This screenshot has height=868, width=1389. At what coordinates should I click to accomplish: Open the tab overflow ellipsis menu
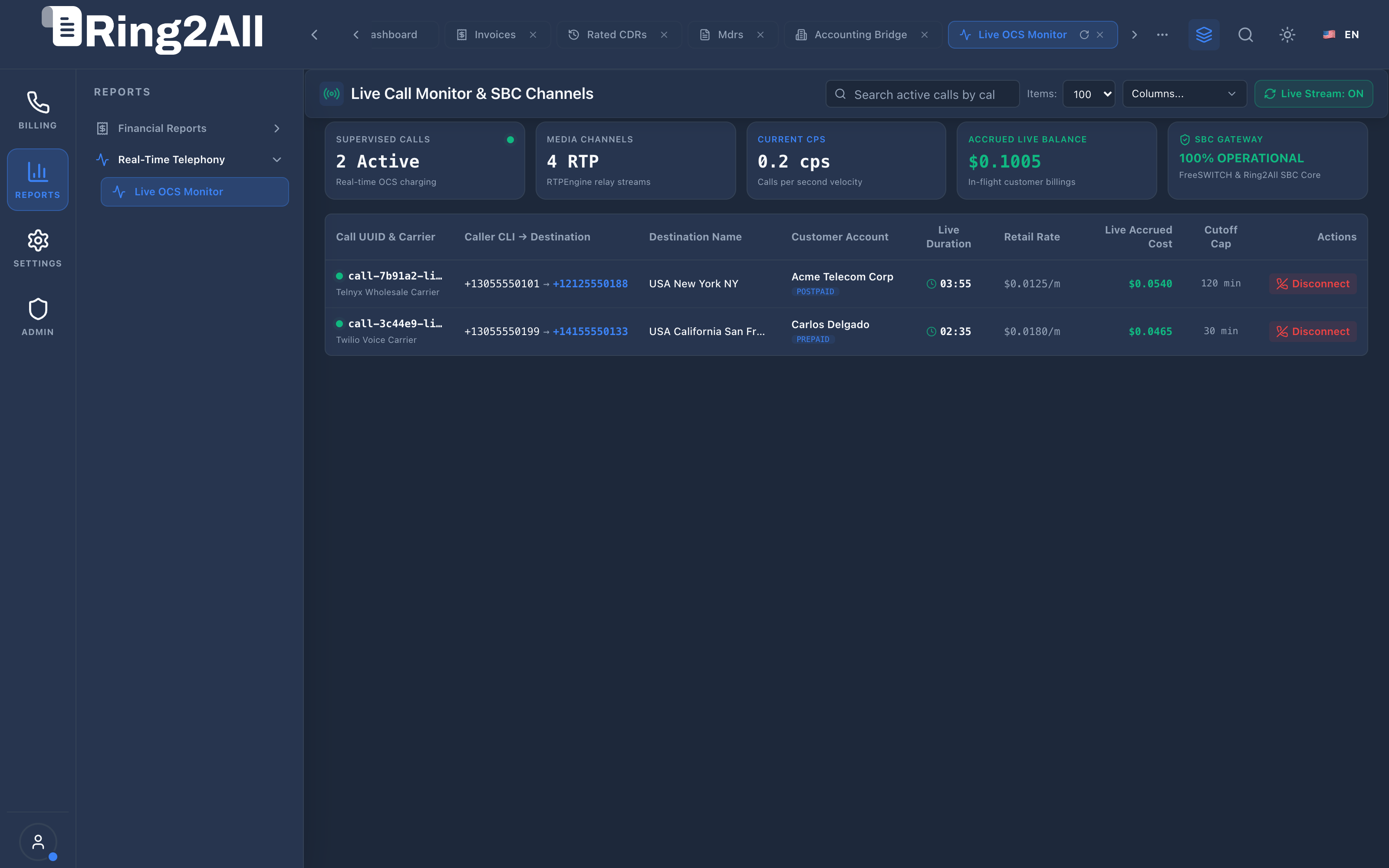[x=1162, y=34]
